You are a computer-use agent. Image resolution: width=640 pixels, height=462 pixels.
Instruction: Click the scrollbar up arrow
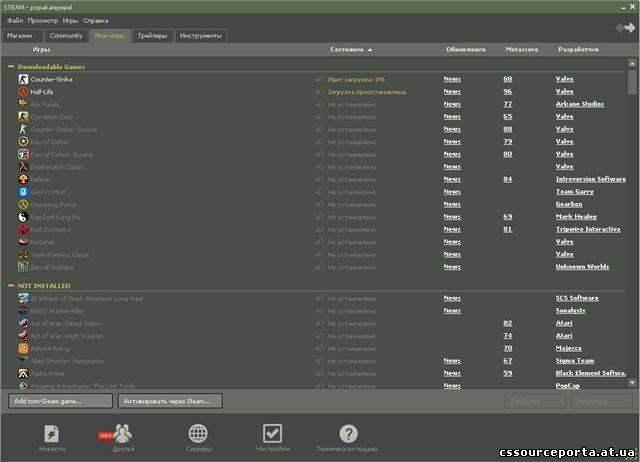[632, 63]
